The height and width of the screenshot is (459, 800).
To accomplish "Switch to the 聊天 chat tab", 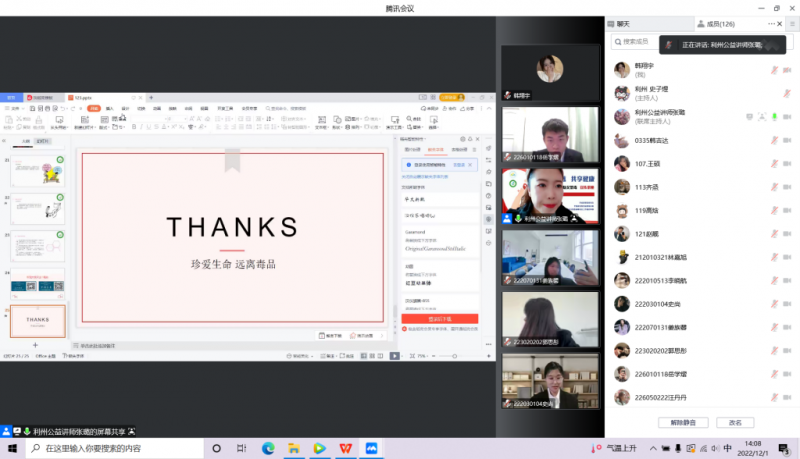I will pos(624,23).
